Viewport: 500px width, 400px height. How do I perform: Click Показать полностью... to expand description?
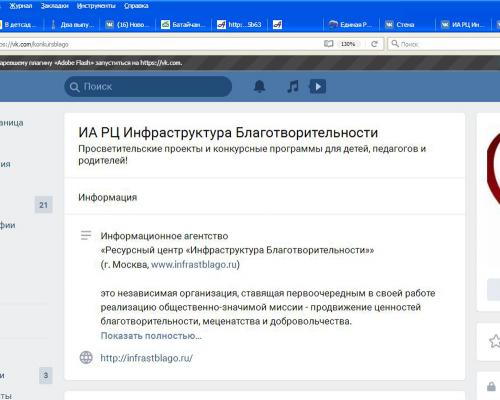151,336
